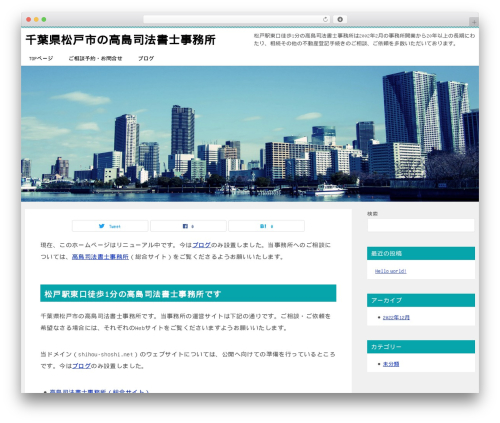Click the header description text about 松戸駅東口
500x423 pixels.
coord(364,39)
